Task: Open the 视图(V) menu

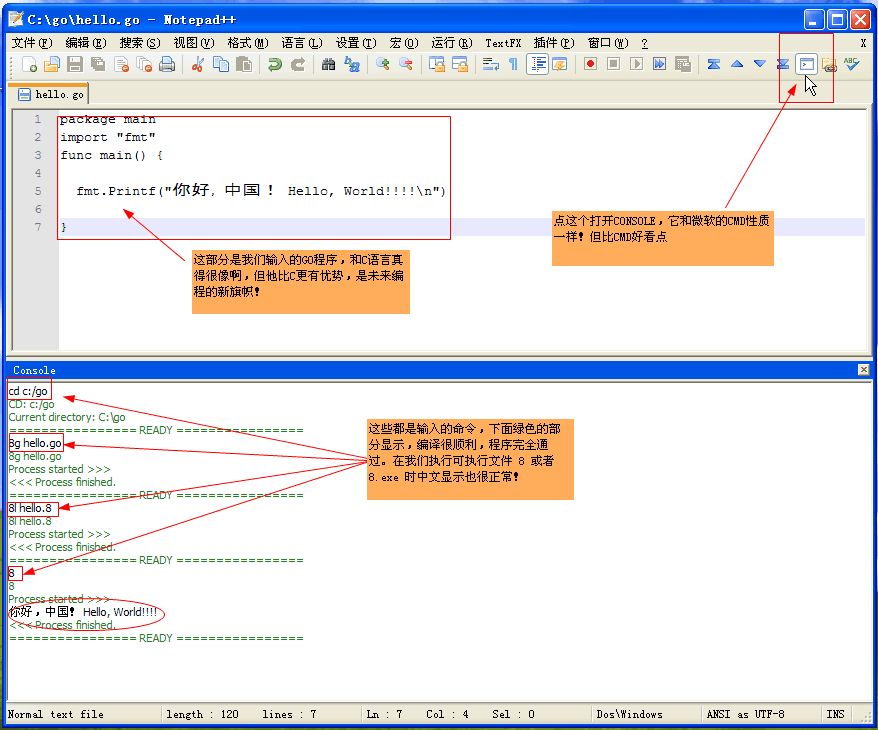Action: click(194, 43)
